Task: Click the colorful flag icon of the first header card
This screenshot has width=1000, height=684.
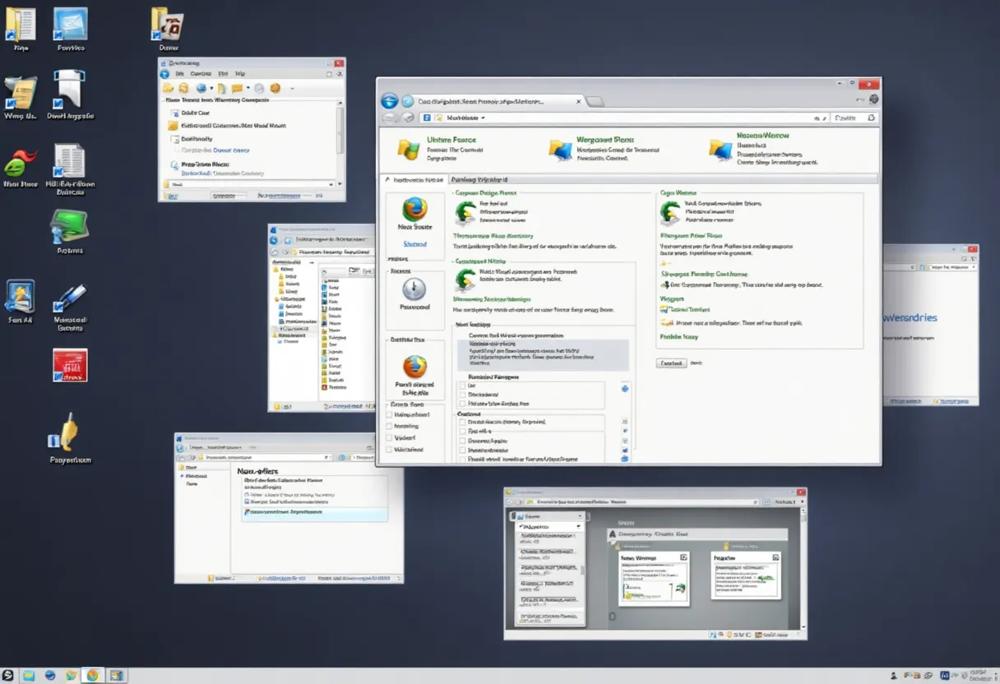Action: click(x=408, y=149)
